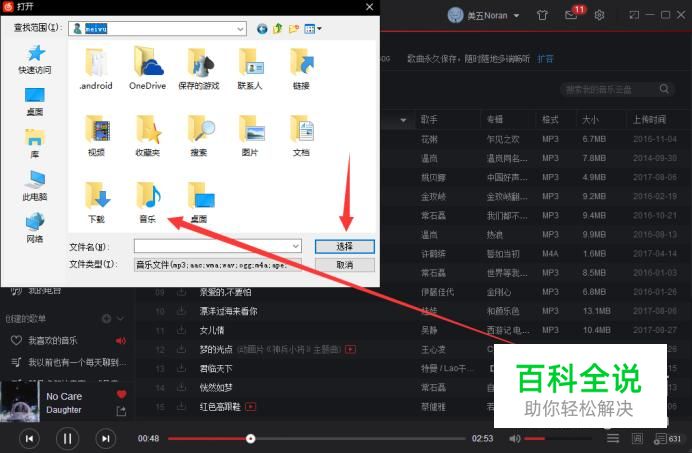Click the 取消 button

tap(345, 265)
